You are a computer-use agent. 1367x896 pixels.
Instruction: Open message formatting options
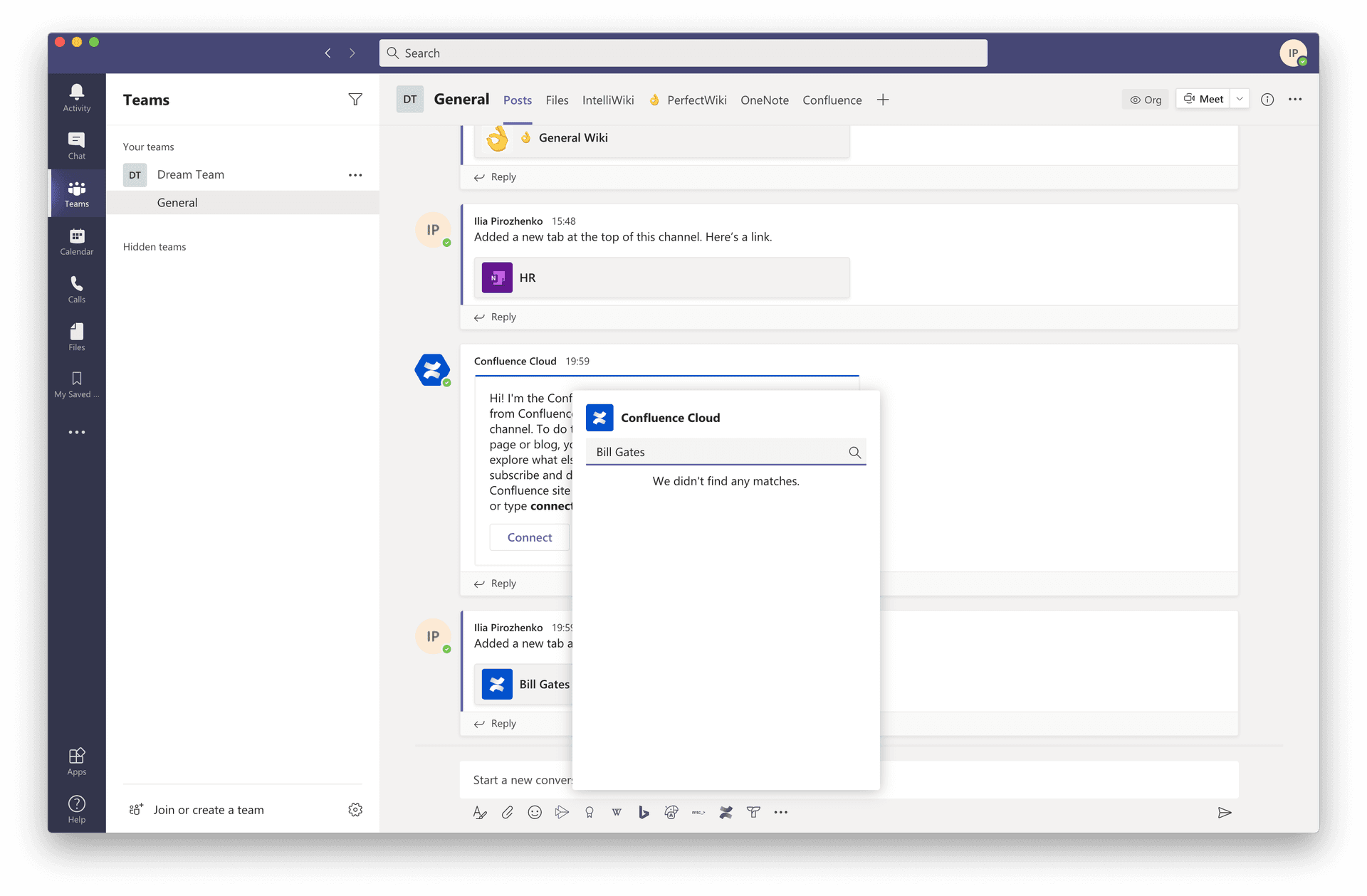(480, 812)
